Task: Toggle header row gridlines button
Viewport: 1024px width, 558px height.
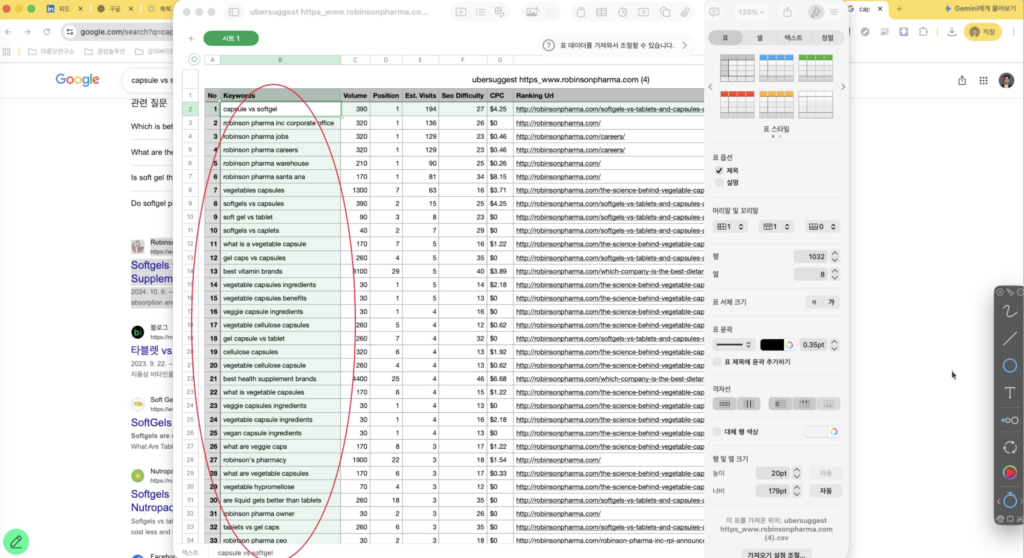Action: tap(805, 404)
